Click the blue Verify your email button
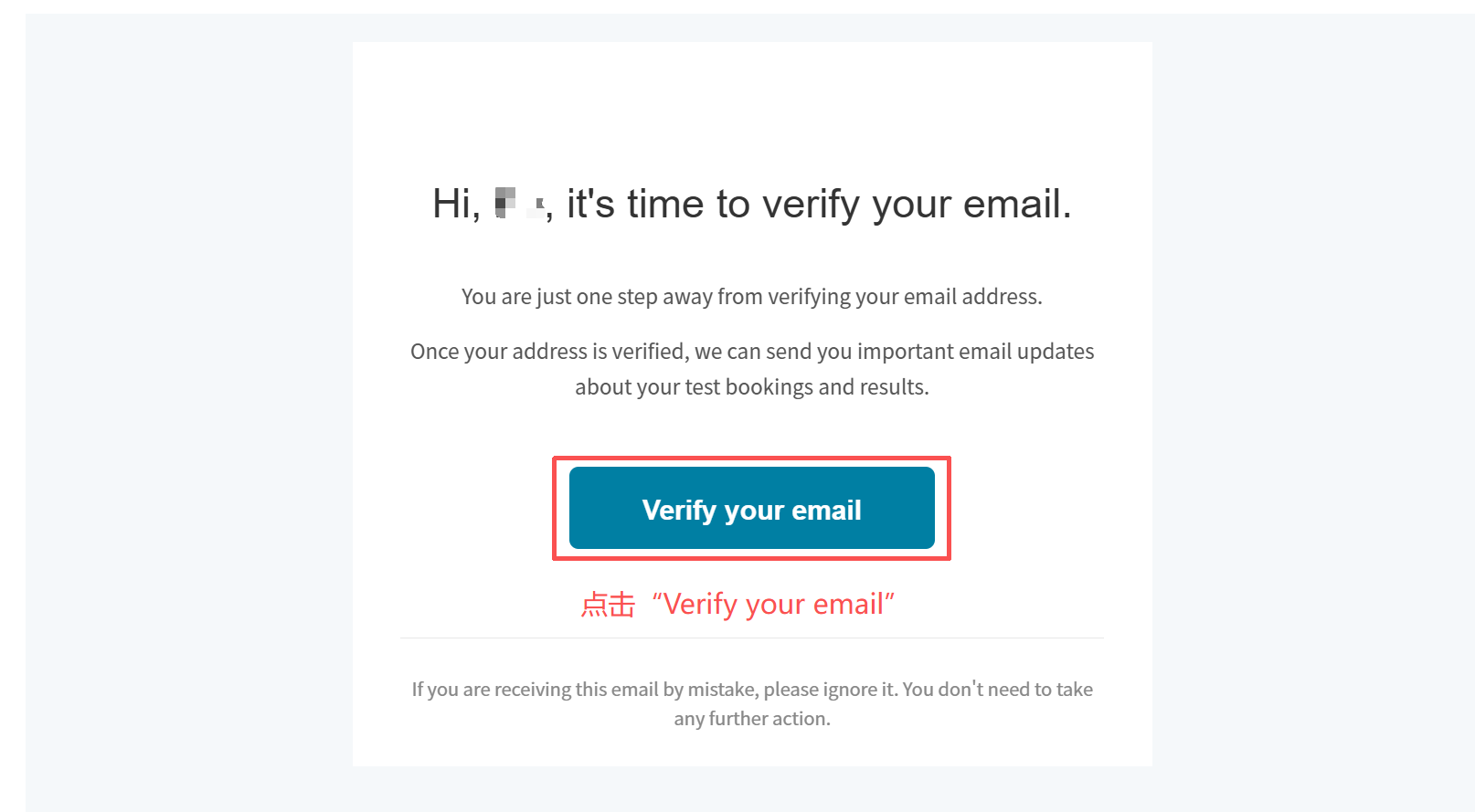The width and height of the screenshot is (1475, 812). (x=751, y=509)
